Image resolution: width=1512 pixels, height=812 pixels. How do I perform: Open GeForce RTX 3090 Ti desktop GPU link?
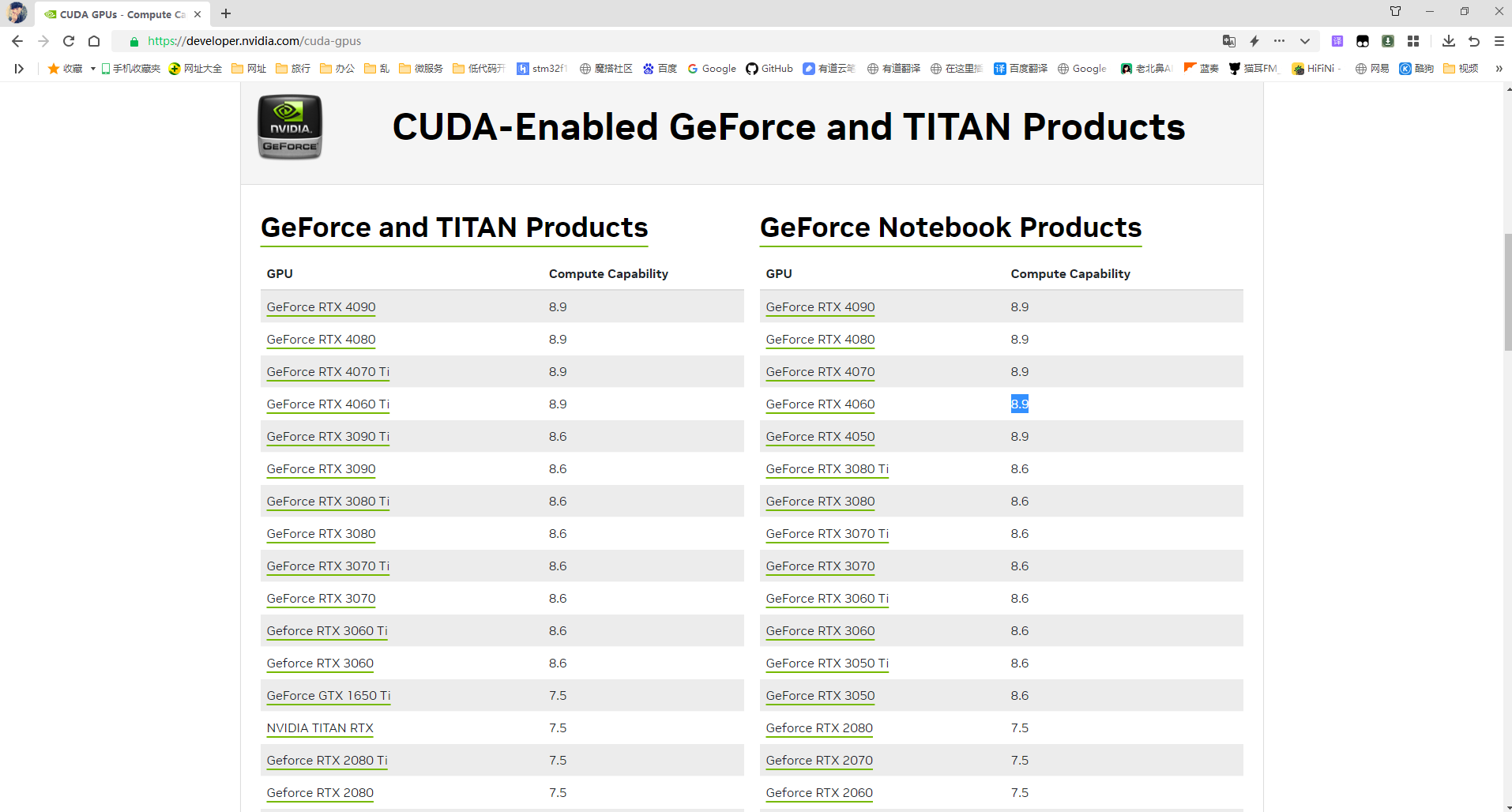point(328,437)
